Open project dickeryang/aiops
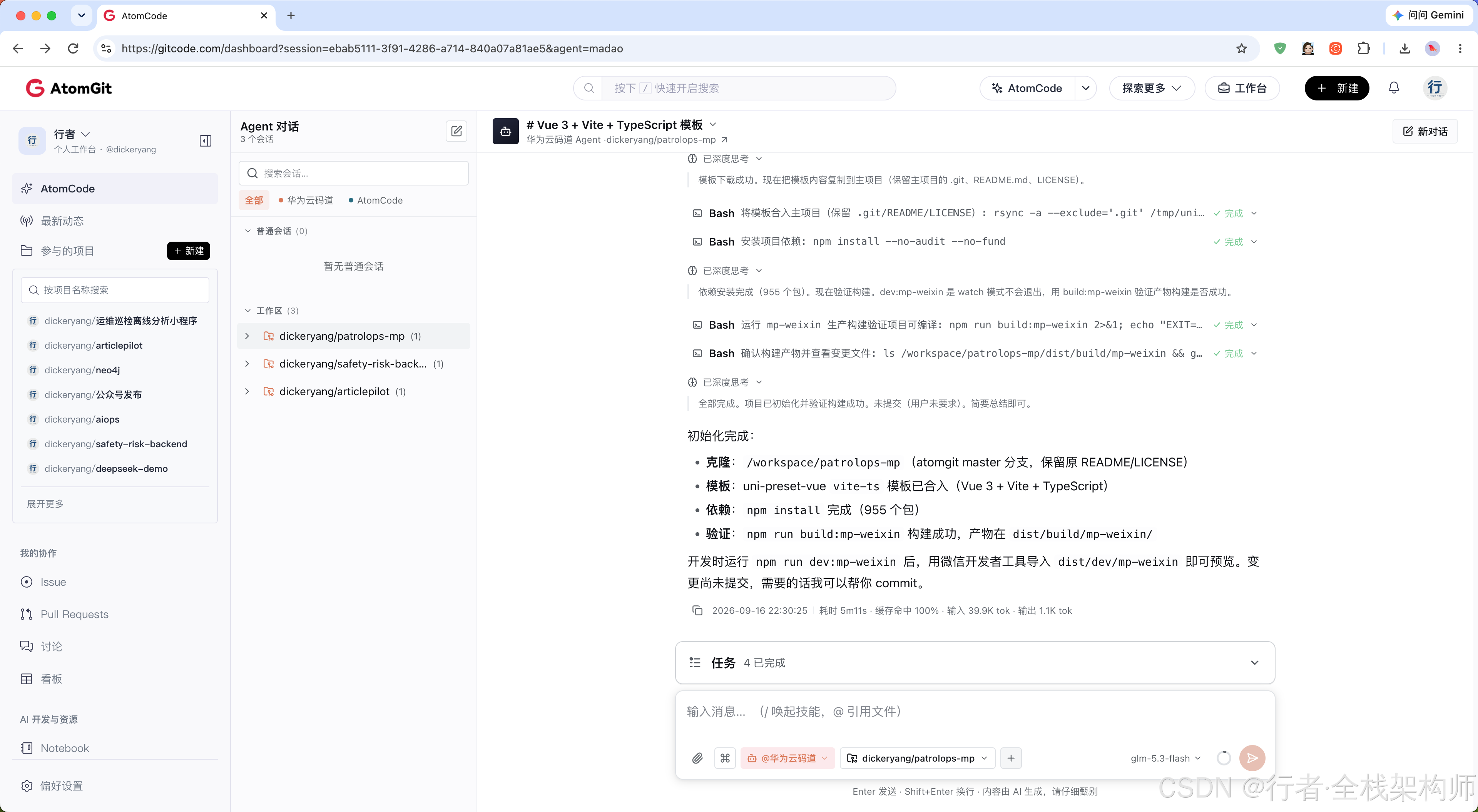The height and width of the screenshot is (812, 1478). click(x=82, y=419)
